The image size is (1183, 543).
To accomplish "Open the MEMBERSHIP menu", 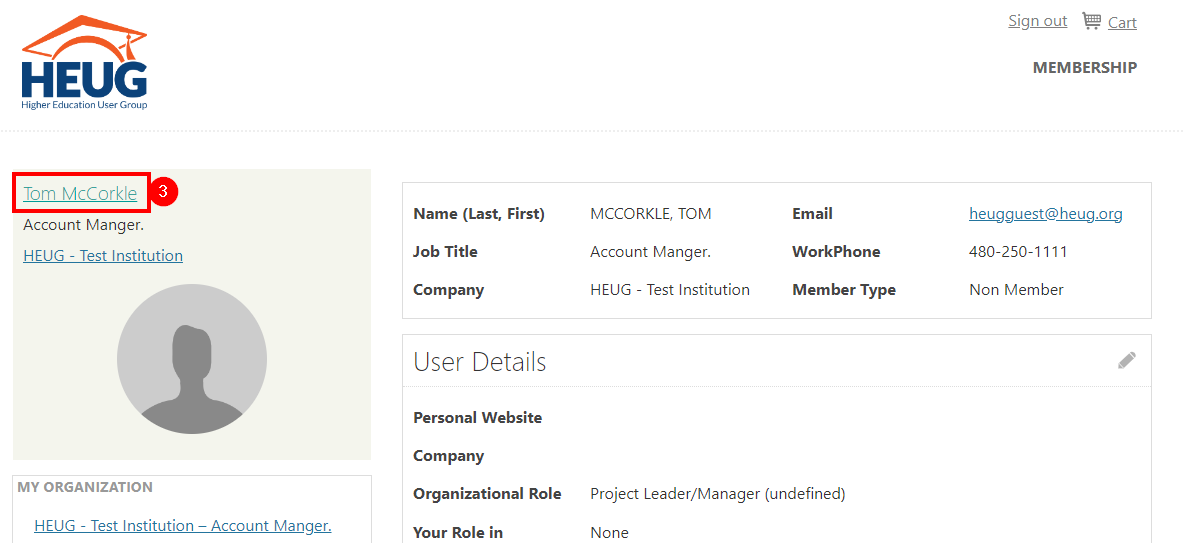I will click(x=1084, y=68).
